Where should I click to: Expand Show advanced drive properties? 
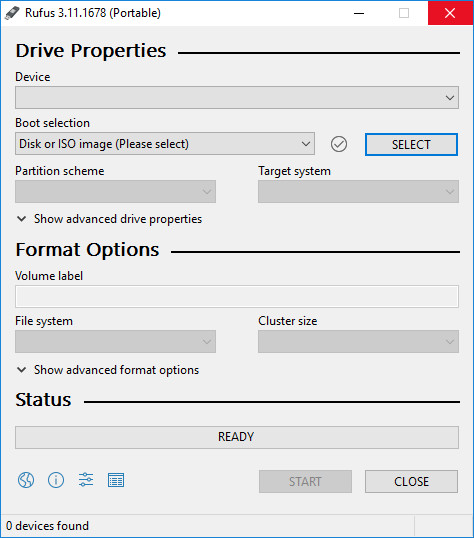[109, 219]
